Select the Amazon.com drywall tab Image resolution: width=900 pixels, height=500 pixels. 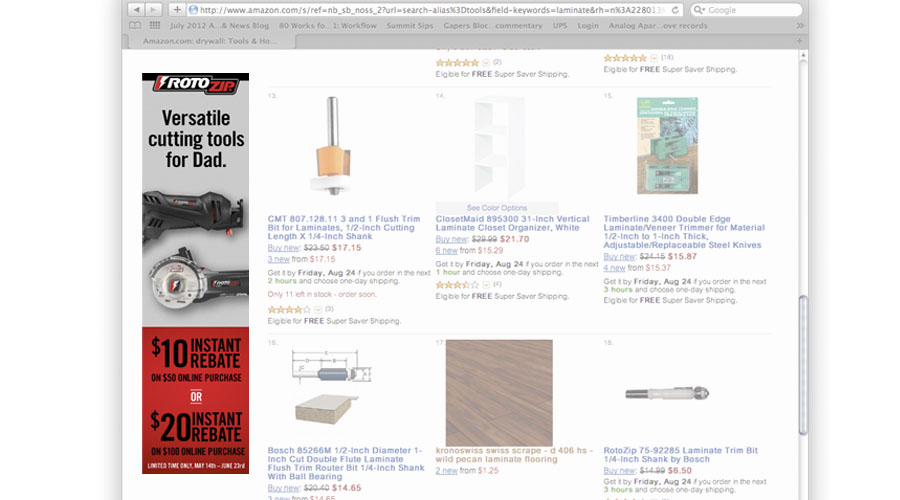210,41
